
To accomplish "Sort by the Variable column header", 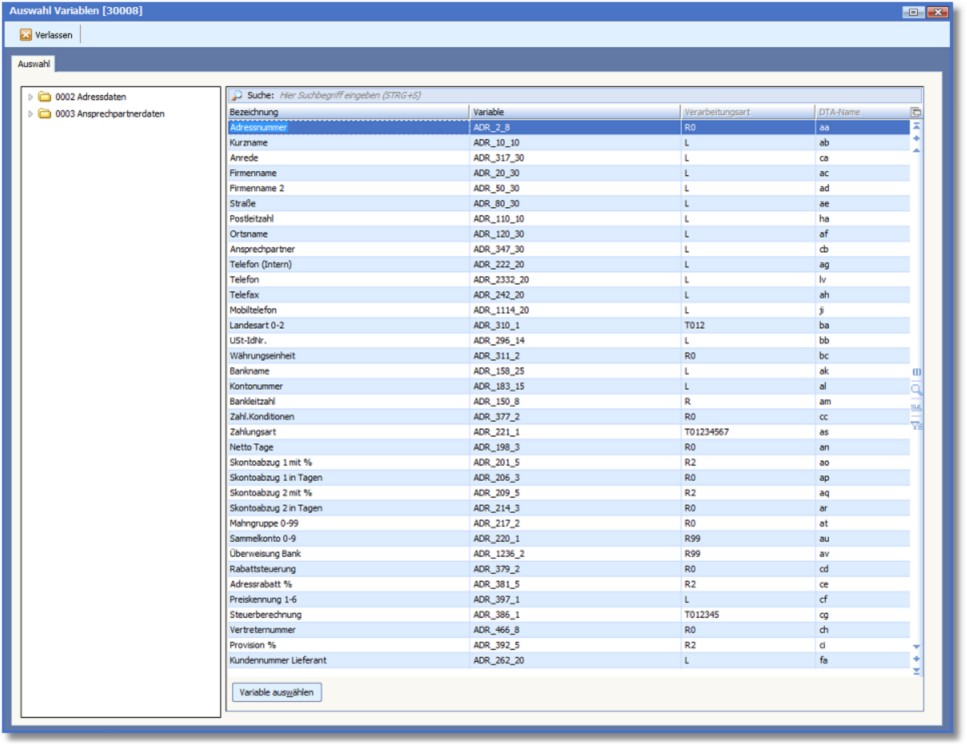I will point(574,112).
